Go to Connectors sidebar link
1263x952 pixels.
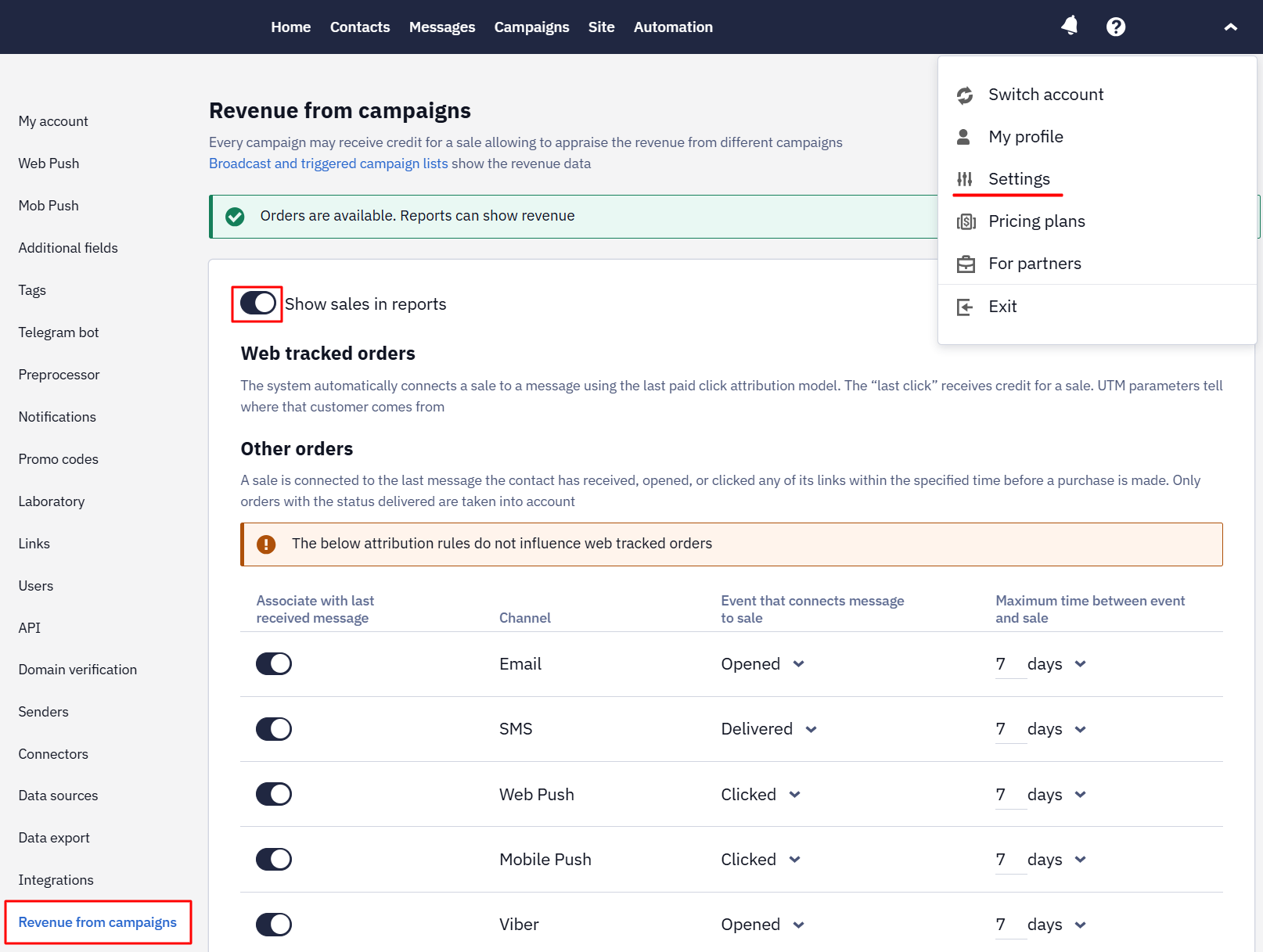coord(53,754)
